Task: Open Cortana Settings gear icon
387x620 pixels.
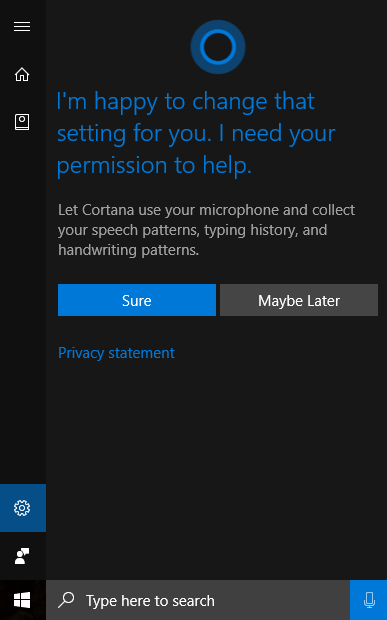Action: tap(22, 508)
